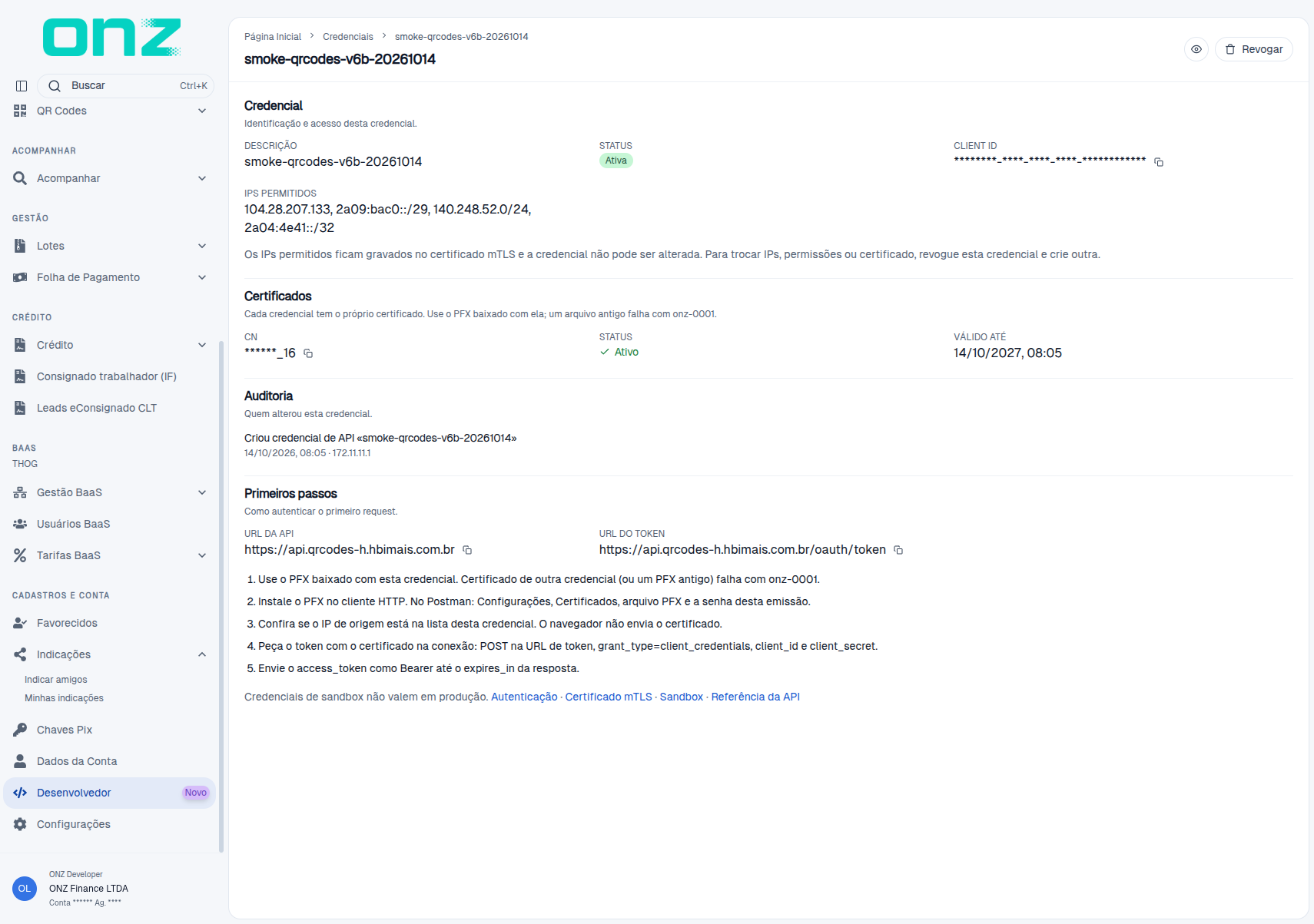The height and width of the screenshot is (924, 1314).
Task: Click the Desenvolvedor code icon
Action: [20, 793]
